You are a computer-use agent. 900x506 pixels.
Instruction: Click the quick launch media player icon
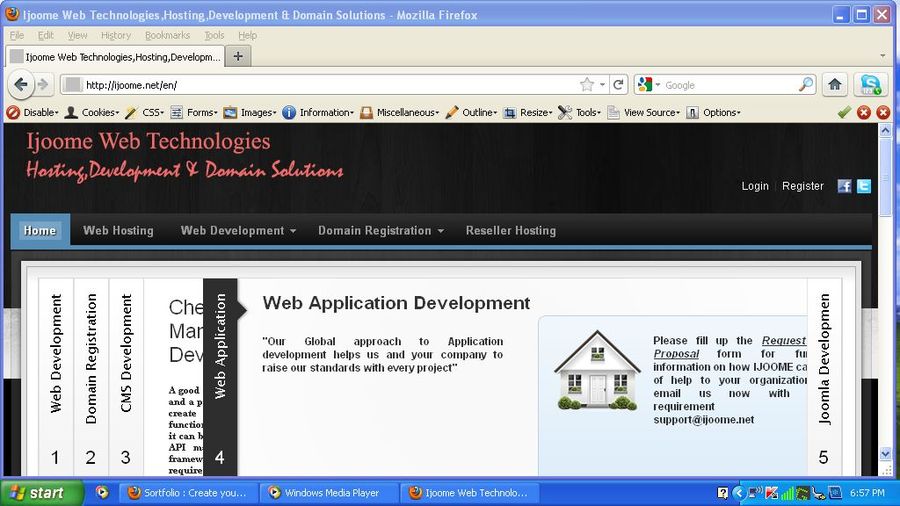pyautogui.click(x=102, y=492)
